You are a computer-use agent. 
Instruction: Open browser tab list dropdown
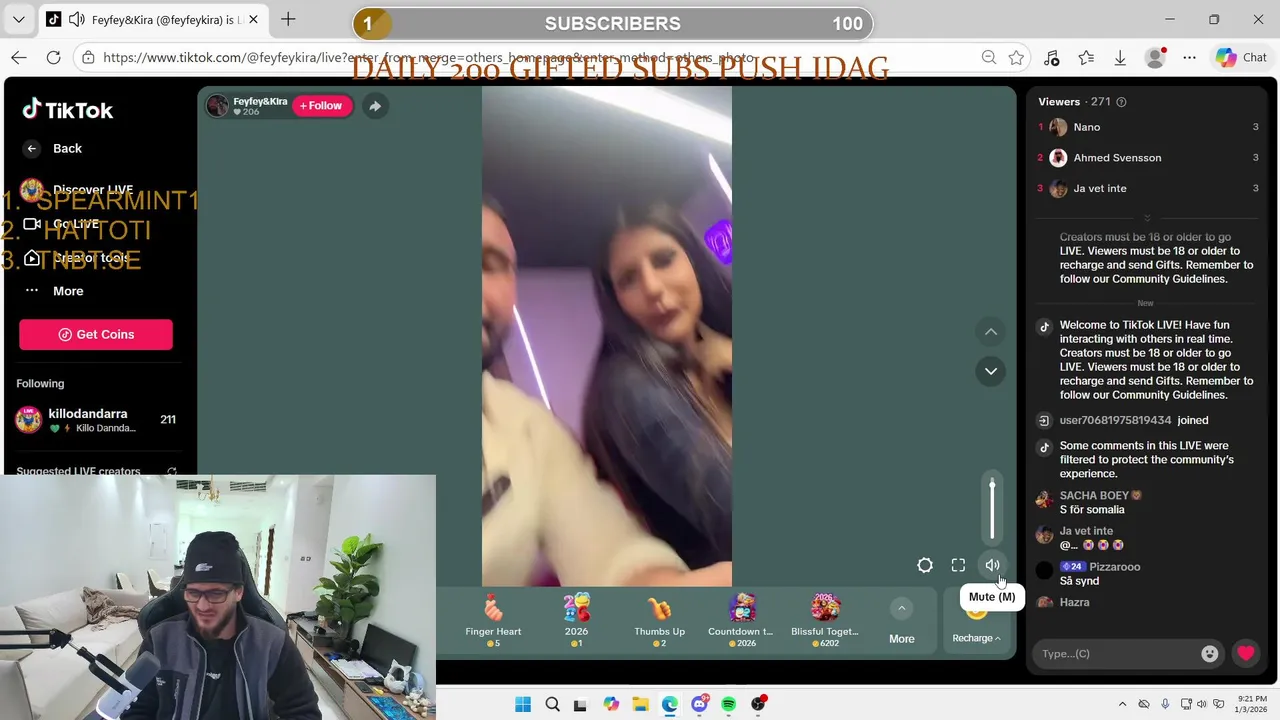(18, 19)
